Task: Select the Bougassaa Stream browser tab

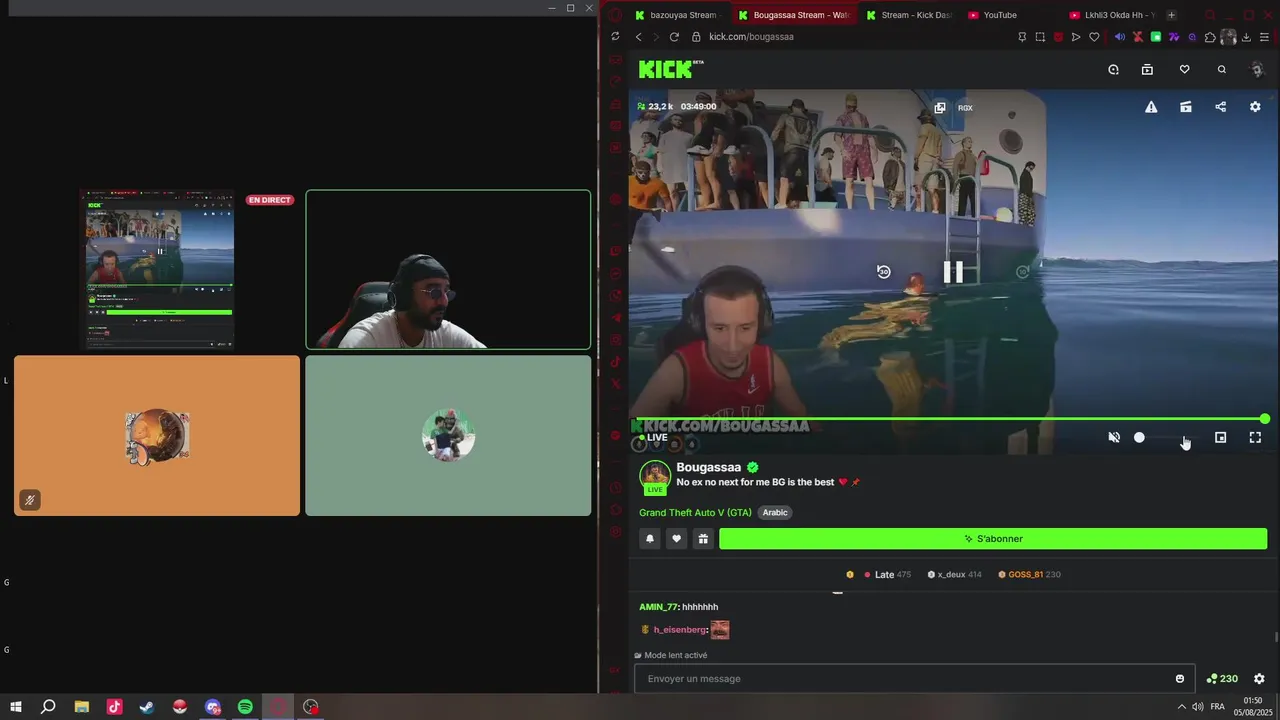Action: (x=793, y=15)
